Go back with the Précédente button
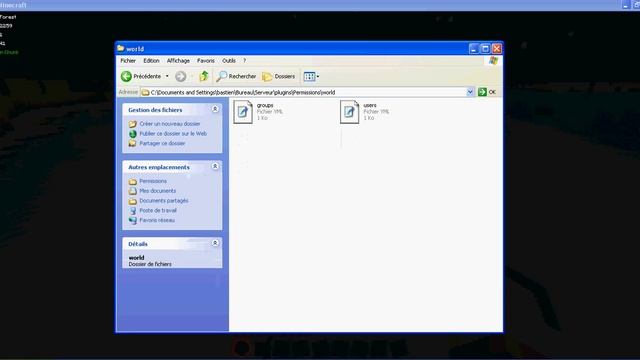Image resolution: width=640 pixels, height=360 pixels. pos(141,76)
